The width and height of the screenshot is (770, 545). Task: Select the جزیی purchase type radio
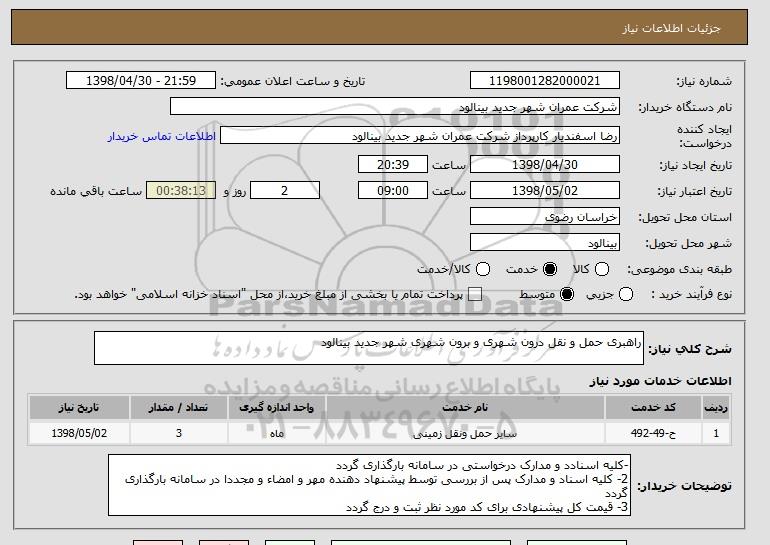[626, 295]
